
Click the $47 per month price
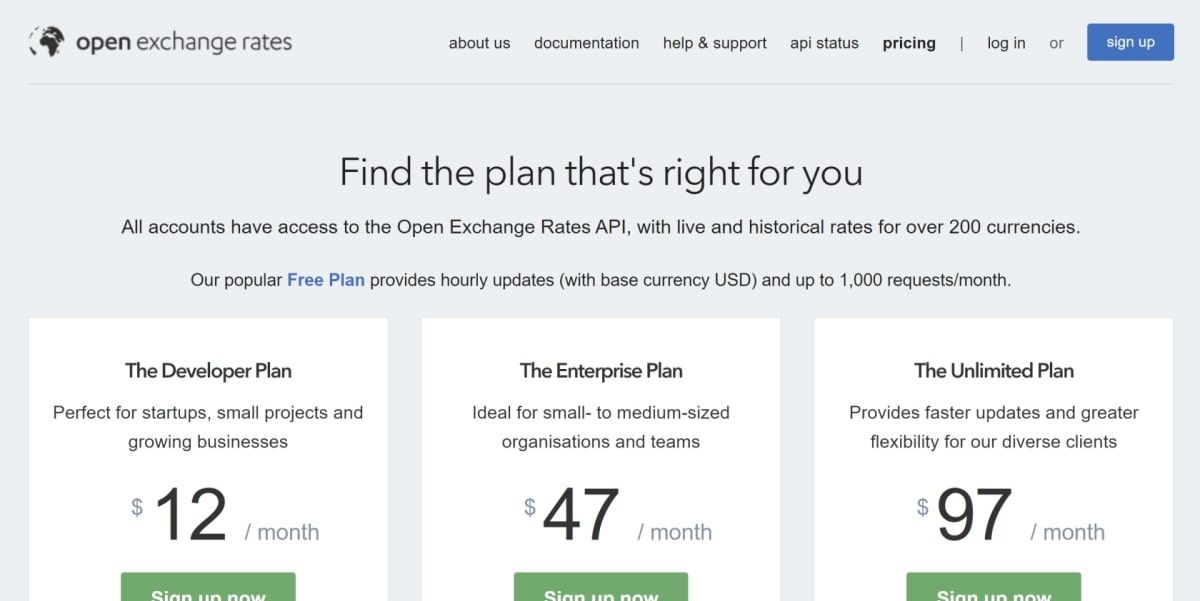tap(582, 516)
